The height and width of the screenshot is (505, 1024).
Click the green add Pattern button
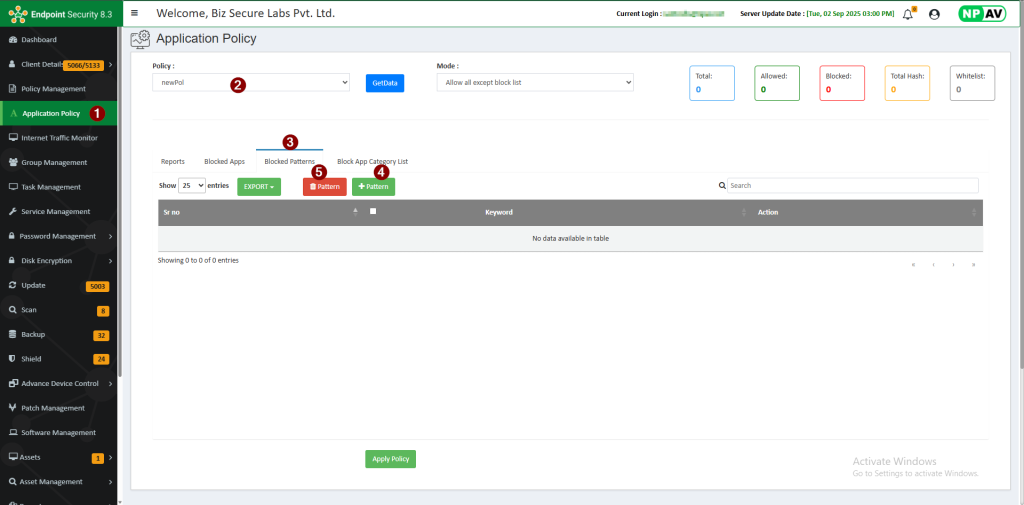(373, 186)
